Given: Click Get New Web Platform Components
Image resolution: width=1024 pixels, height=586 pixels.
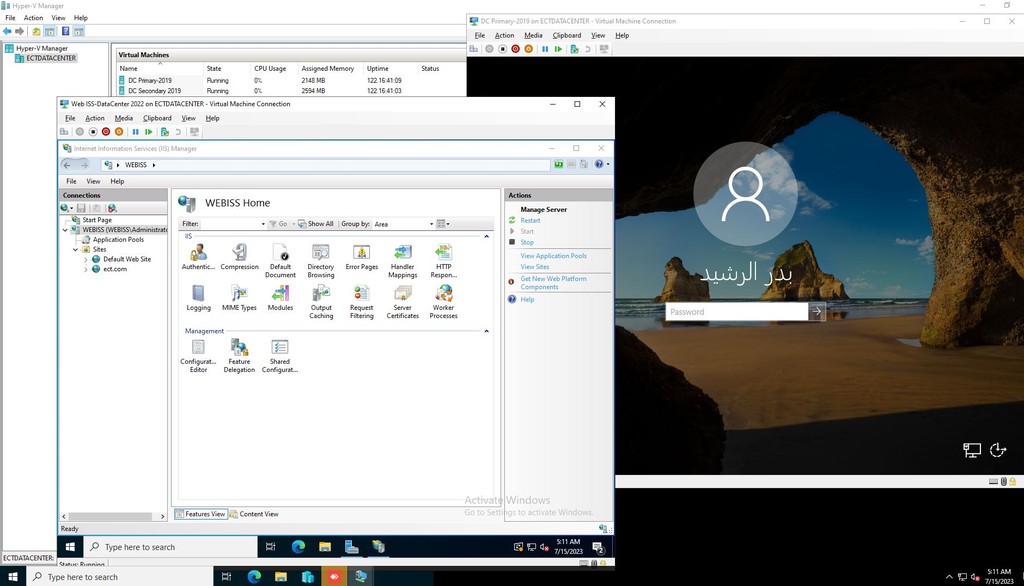Looking at the screenshot, I should [x=553, y=283].
